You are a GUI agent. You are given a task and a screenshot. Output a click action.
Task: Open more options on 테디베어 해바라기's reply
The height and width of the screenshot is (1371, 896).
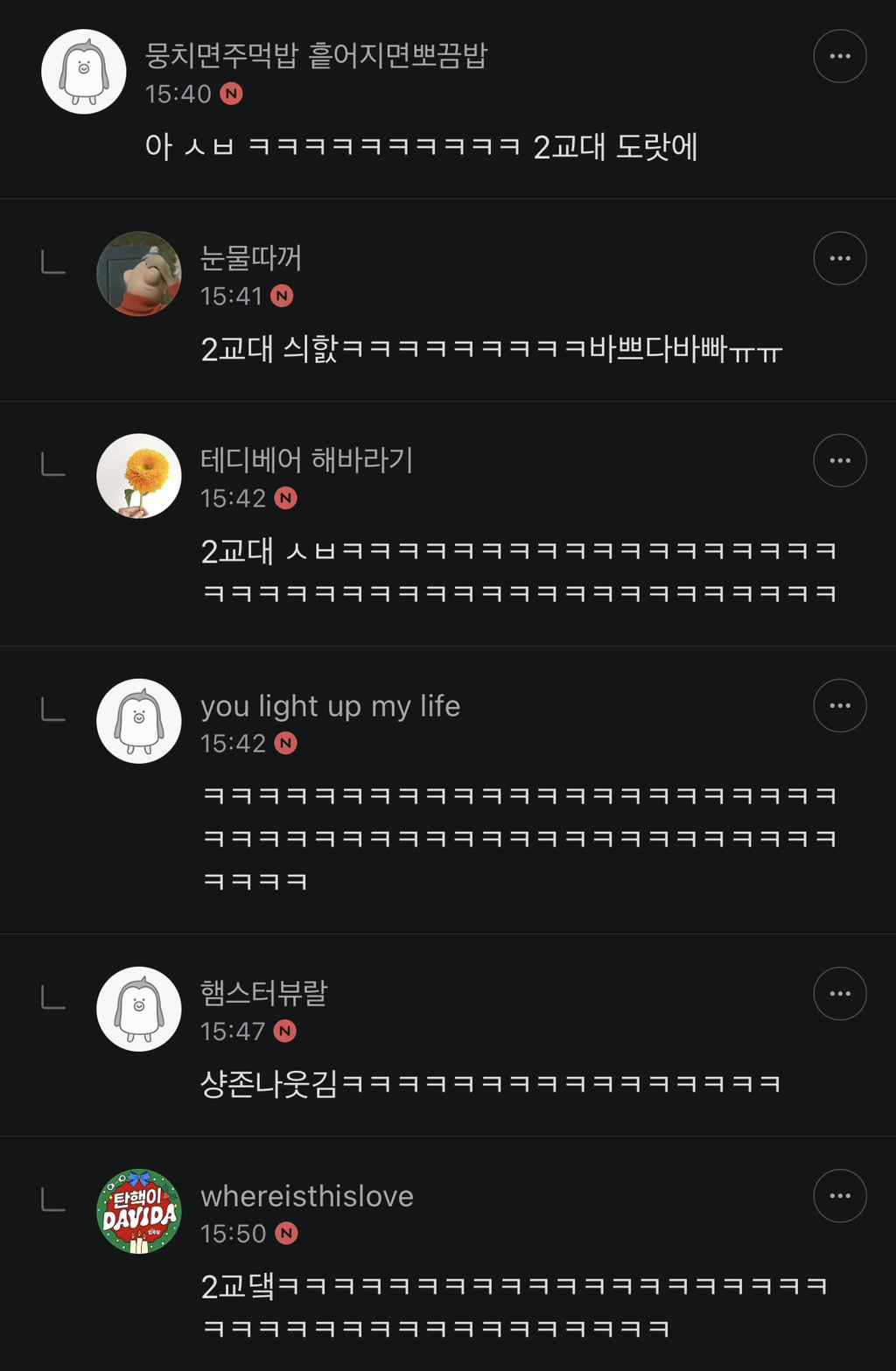[839, 460]
